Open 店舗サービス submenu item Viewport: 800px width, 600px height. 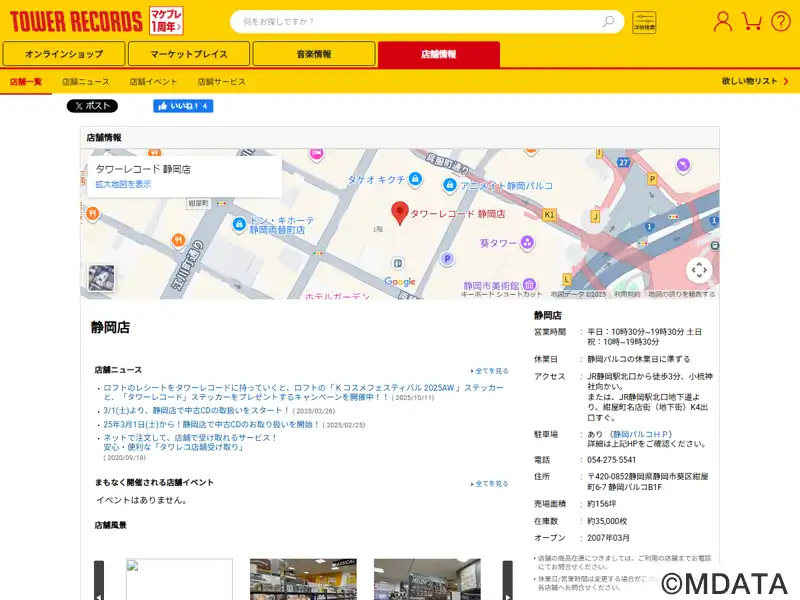pos(221,82)
